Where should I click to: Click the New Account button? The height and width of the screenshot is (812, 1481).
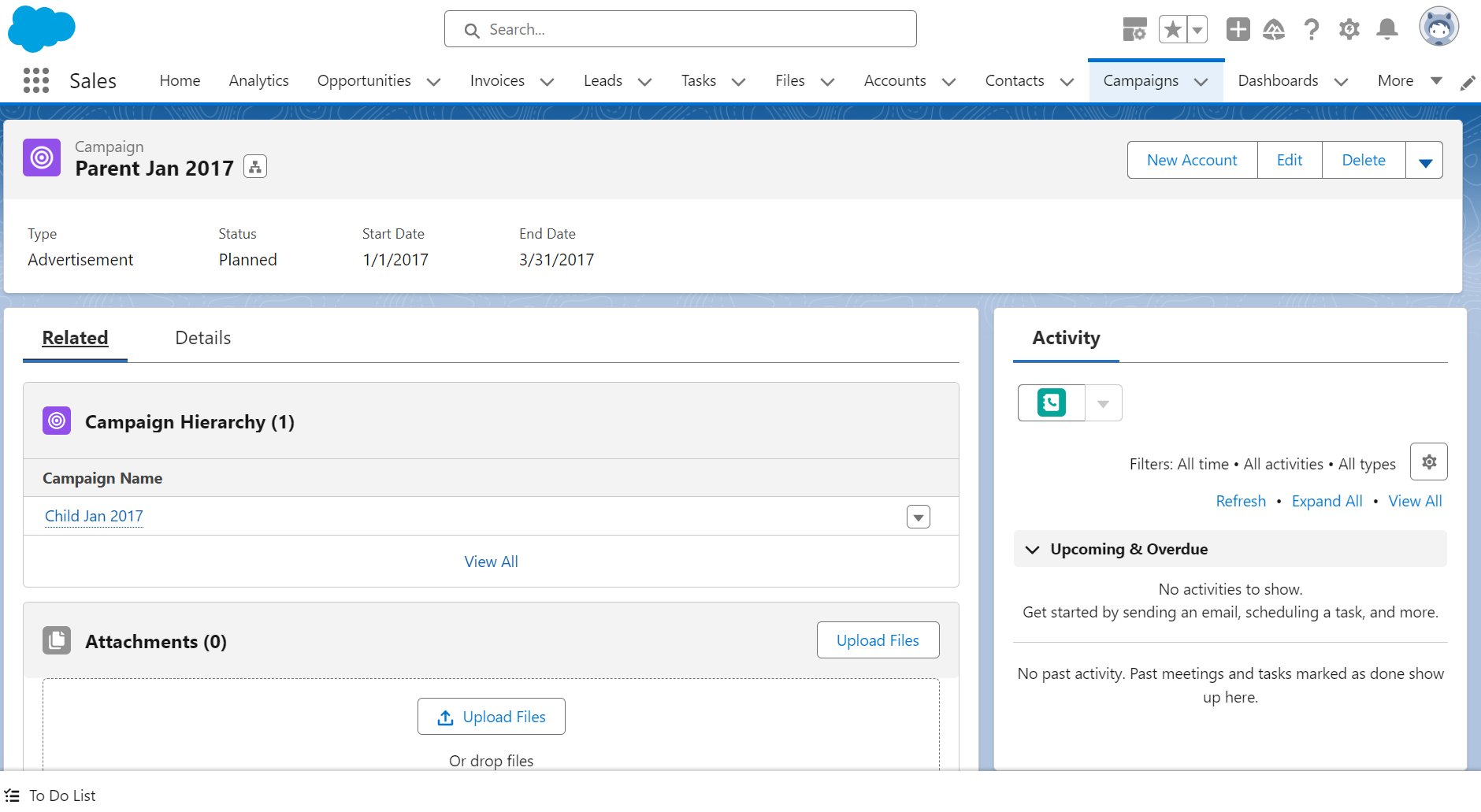1191,161
